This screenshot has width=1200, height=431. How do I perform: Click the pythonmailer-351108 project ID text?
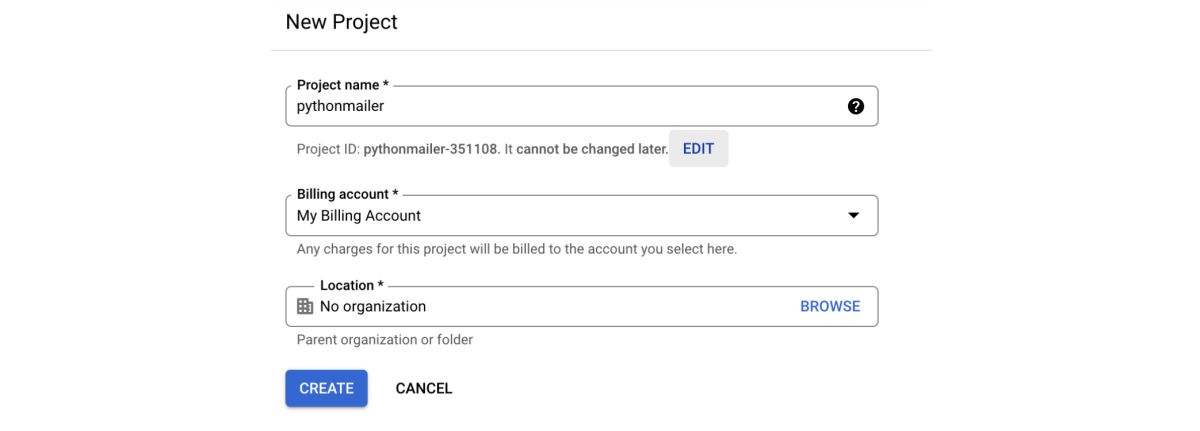tap(431, 149)
